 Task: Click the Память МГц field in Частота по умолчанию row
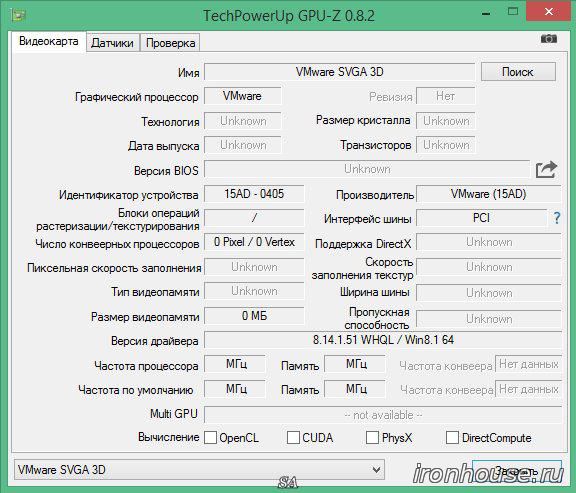[x=355, y=389]
